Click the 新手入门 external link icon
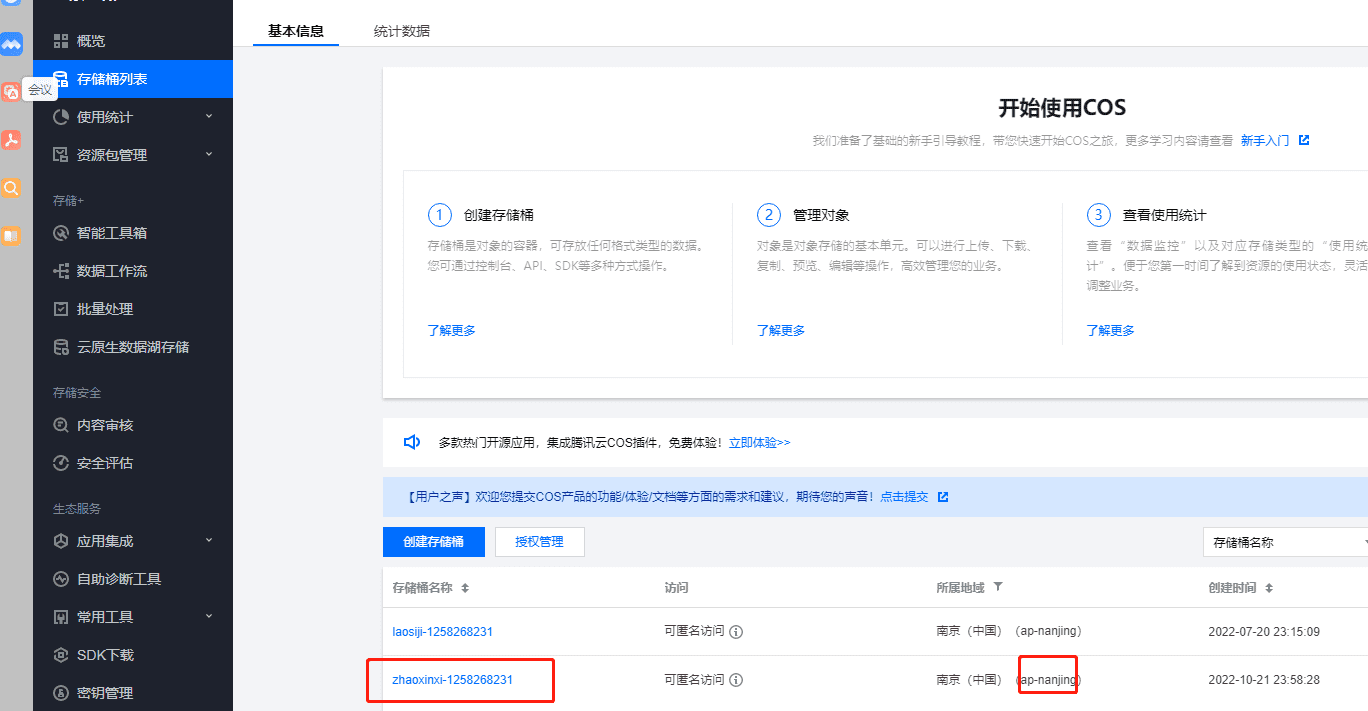1368x711 pixels. coord(1304,141)
